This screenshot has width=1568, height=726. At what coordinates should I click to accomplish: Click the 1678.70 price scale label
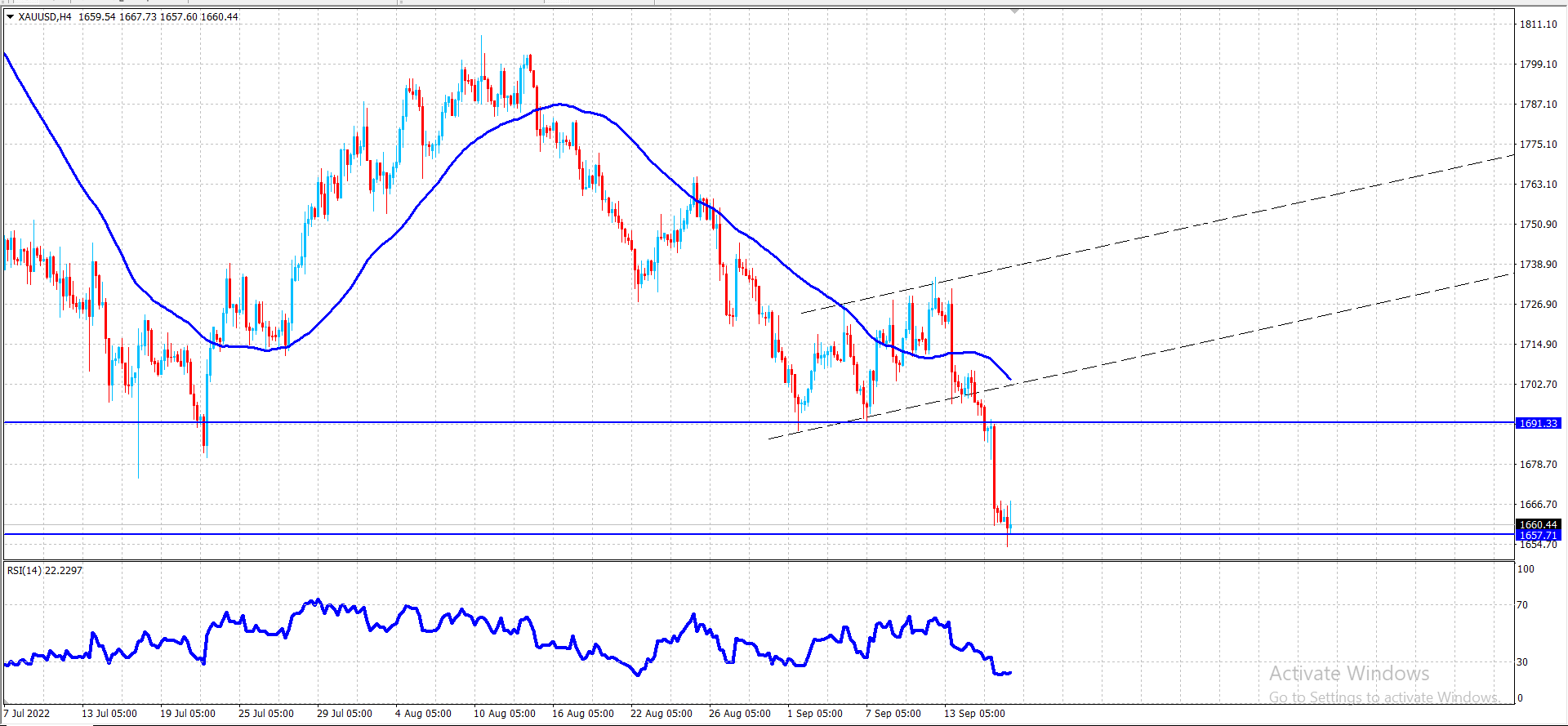(1539, 465)
